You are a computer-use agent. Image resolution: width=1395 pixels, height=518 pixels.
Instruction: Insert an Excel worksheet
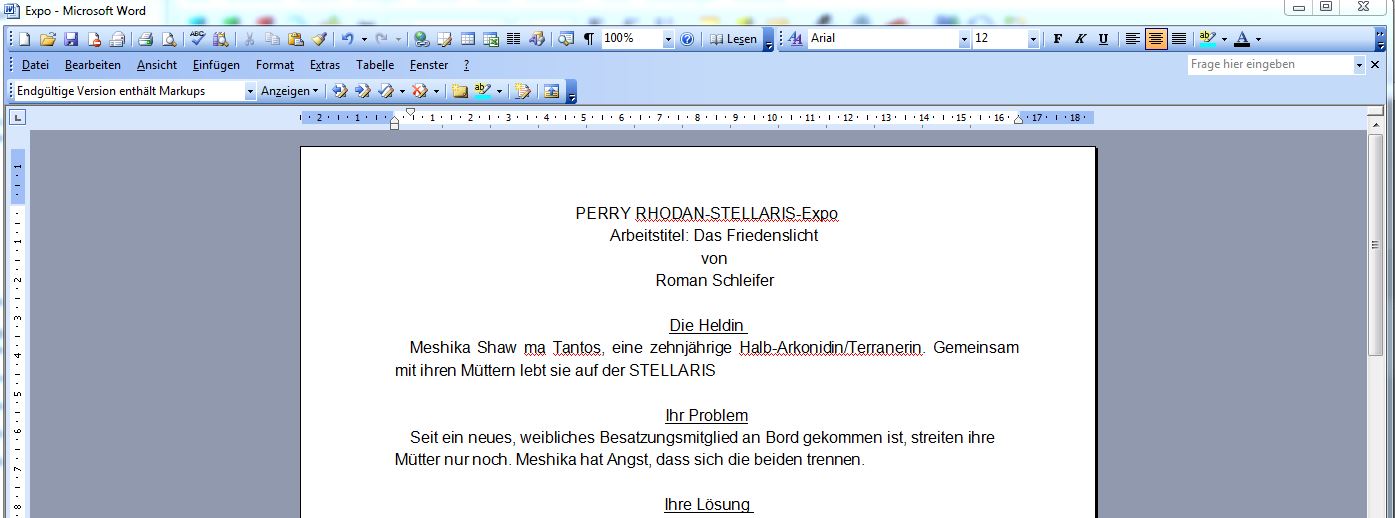coord(491,39)
